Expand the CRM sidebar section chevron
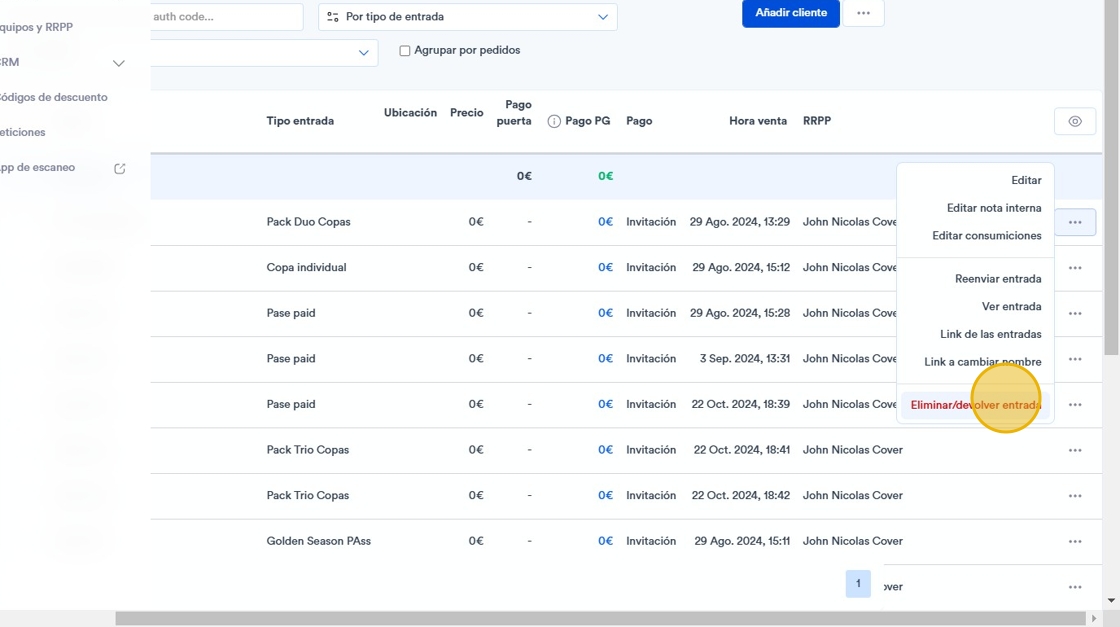 [119, 63]
